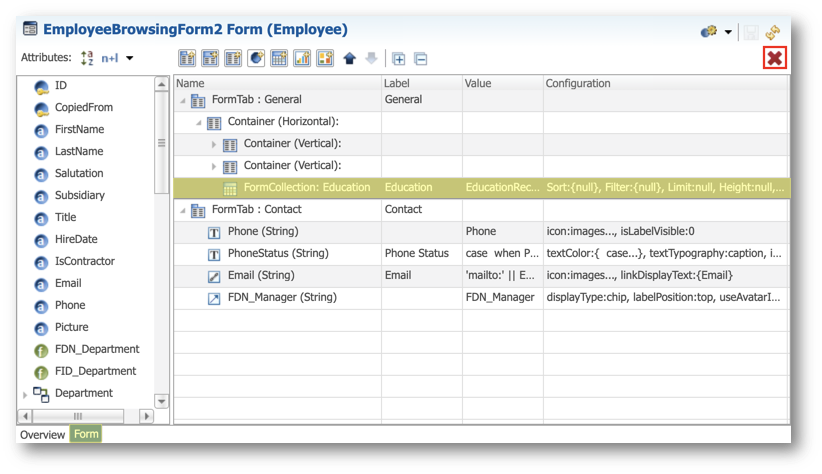Screen dimensions: 822x474
Task: Select the Form tab at bottom
Action: [x=86, y=434]
